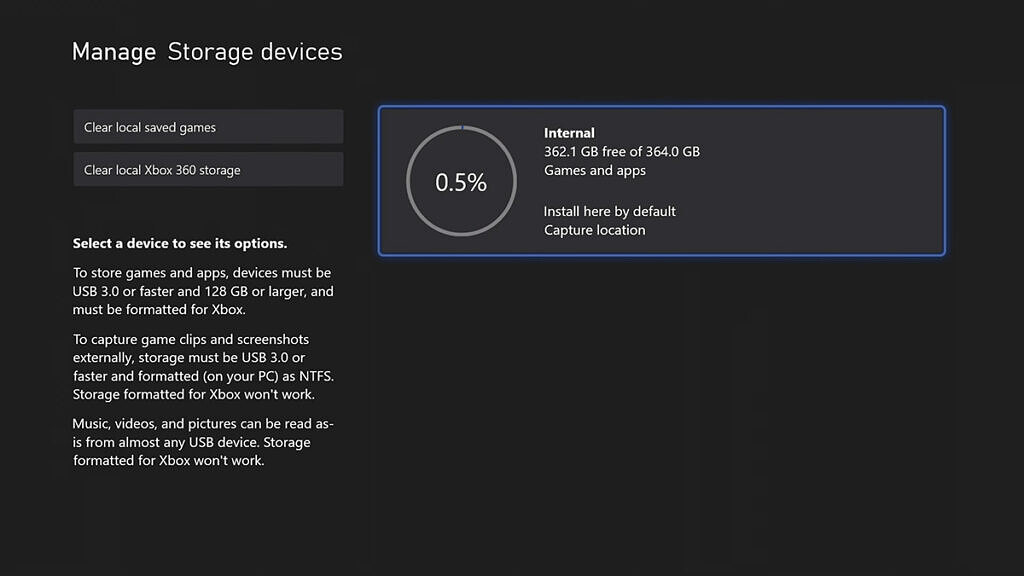Click the Manage heading word

(114, 52)
